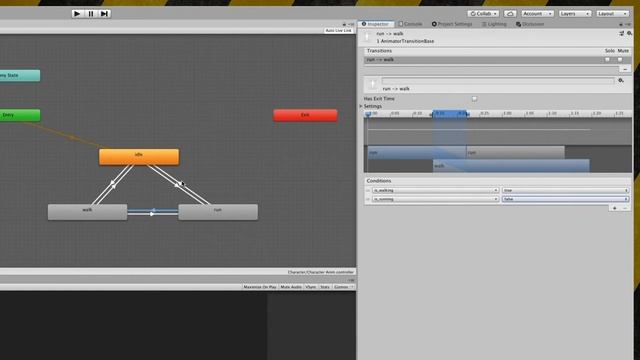Open the false value dropdown

pyautogui.click(x=565, y=199)
